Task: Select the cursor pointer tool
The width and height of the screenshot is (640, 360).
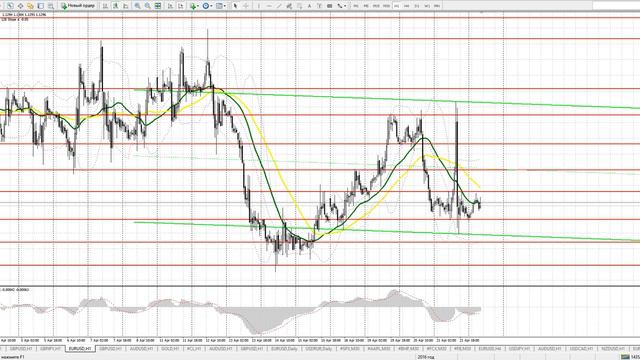Action: click(x=235, y=6)
